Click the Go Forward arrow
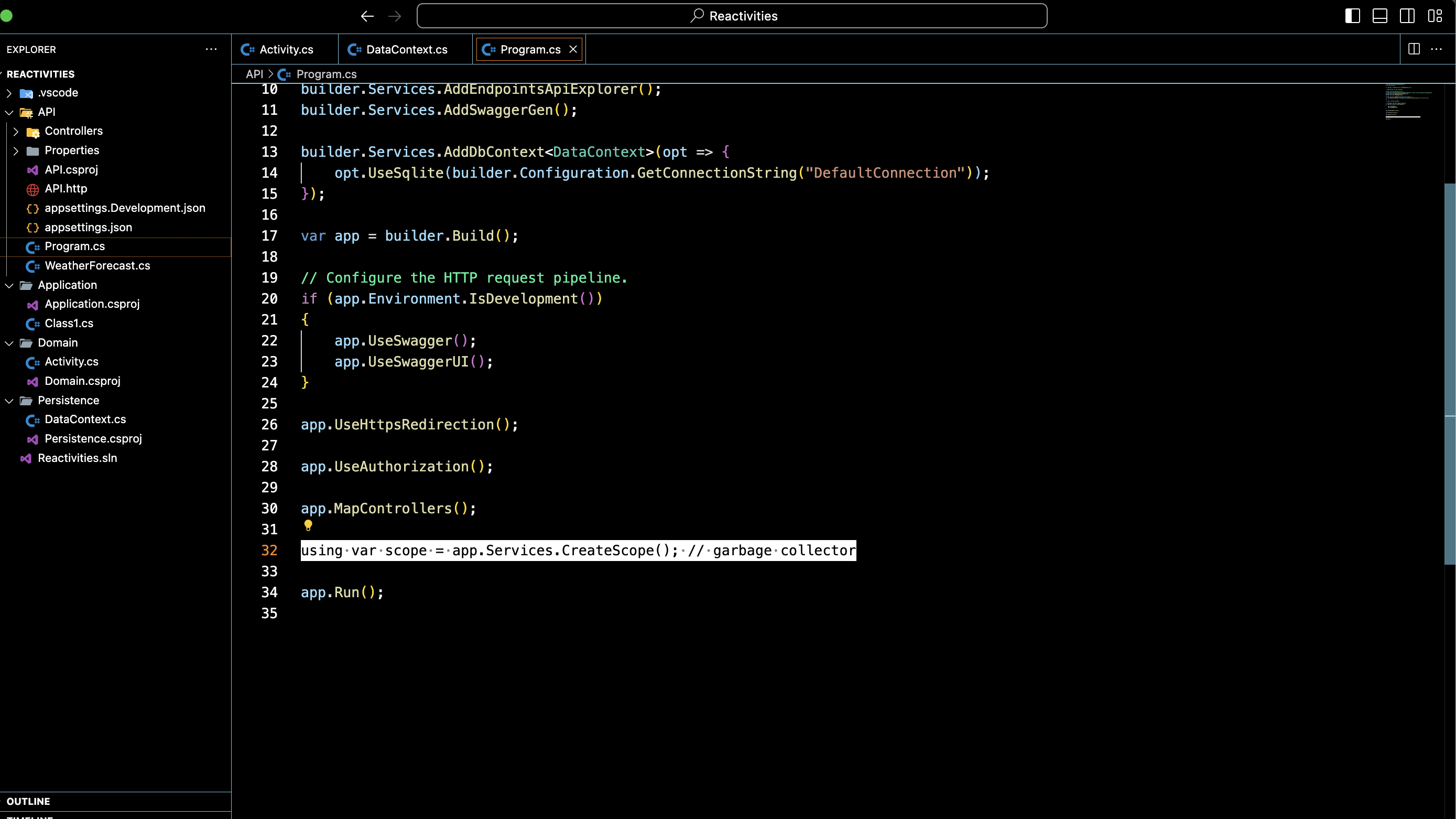The height and width of the screenshot is (819, 1456). (x=395, y=16)
